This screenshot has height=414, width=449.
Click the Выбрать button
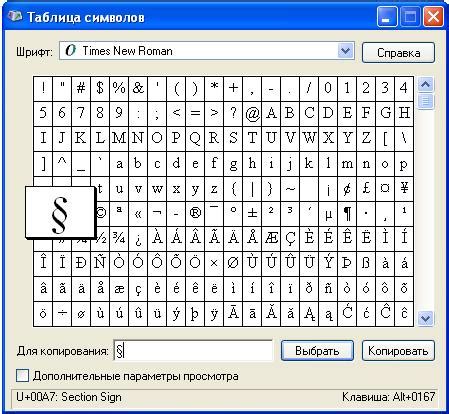coord(317,350)
